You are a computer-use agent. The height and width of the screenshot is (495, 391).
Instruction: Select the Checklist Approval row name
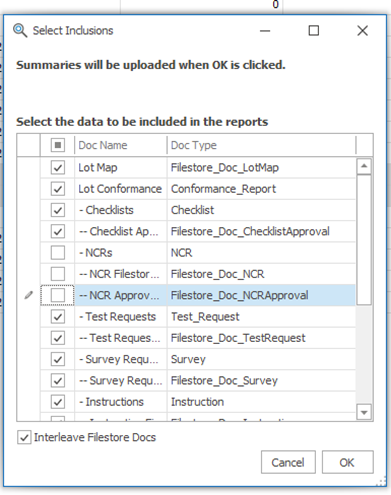[x=119, y=231]
